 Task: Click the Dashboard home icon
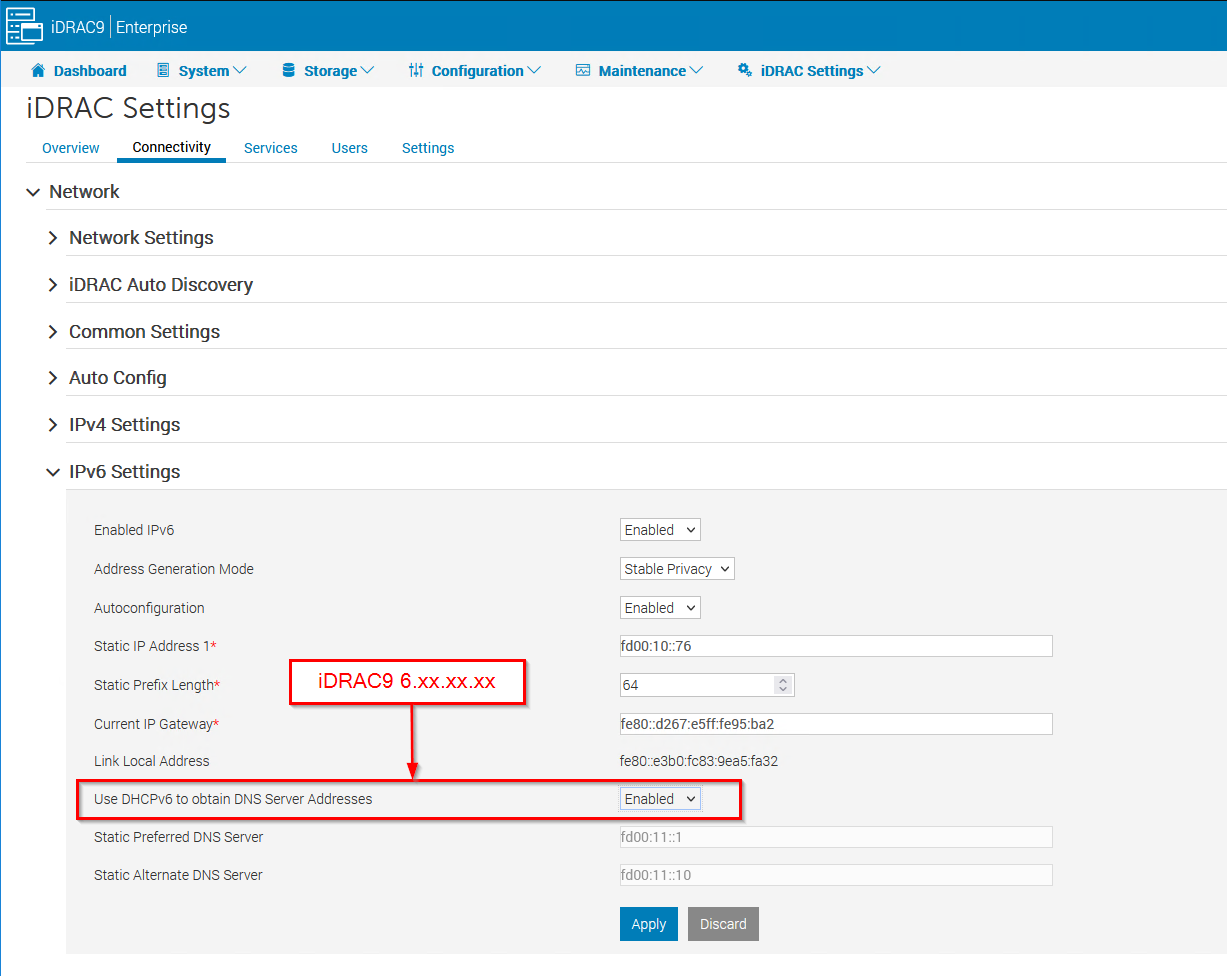[x=39, y=70]
